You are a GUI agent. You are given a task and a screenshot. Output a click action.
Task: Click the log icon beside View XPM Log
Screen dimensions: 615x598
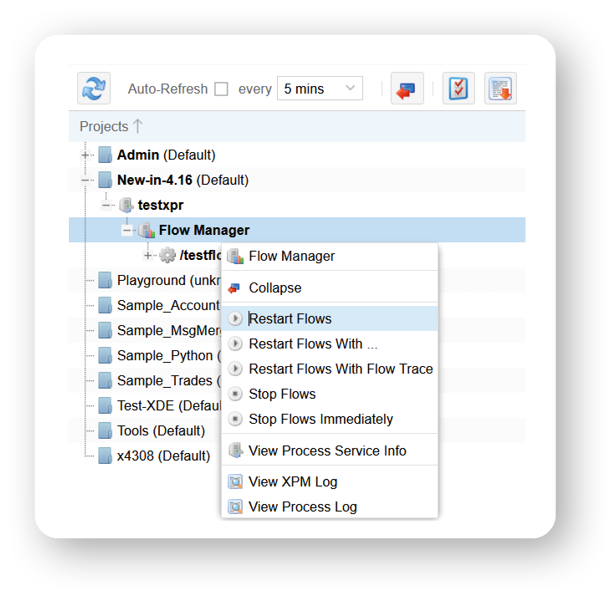235,482
